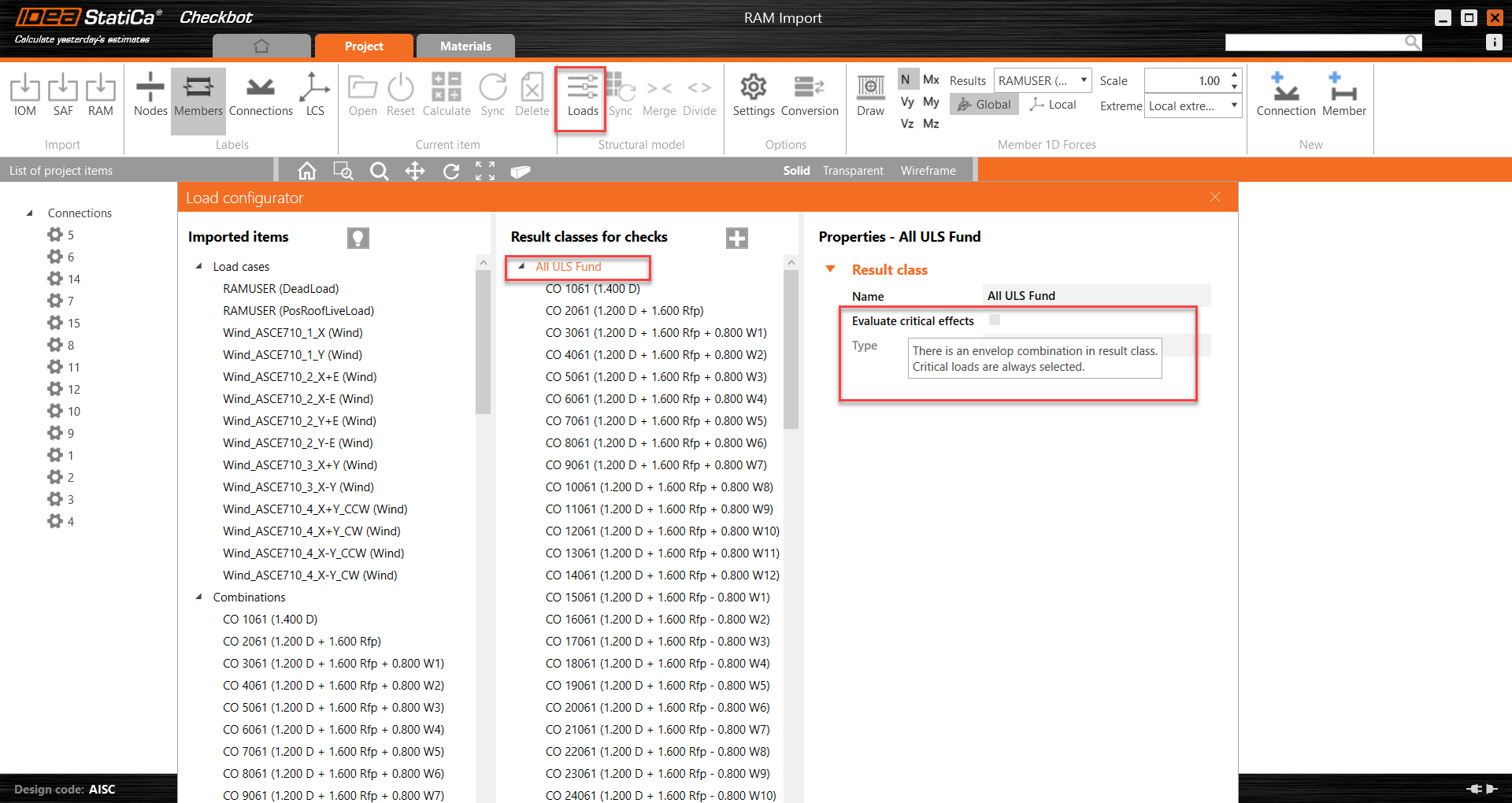Toggle the N force component
Image resolution: width=1512 pixels, height=803 pixels.
point(906,80)
